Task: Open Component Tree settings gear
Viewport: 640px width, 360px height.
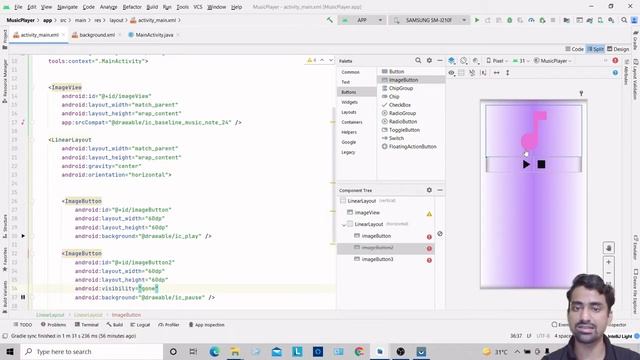Action: 429,190
